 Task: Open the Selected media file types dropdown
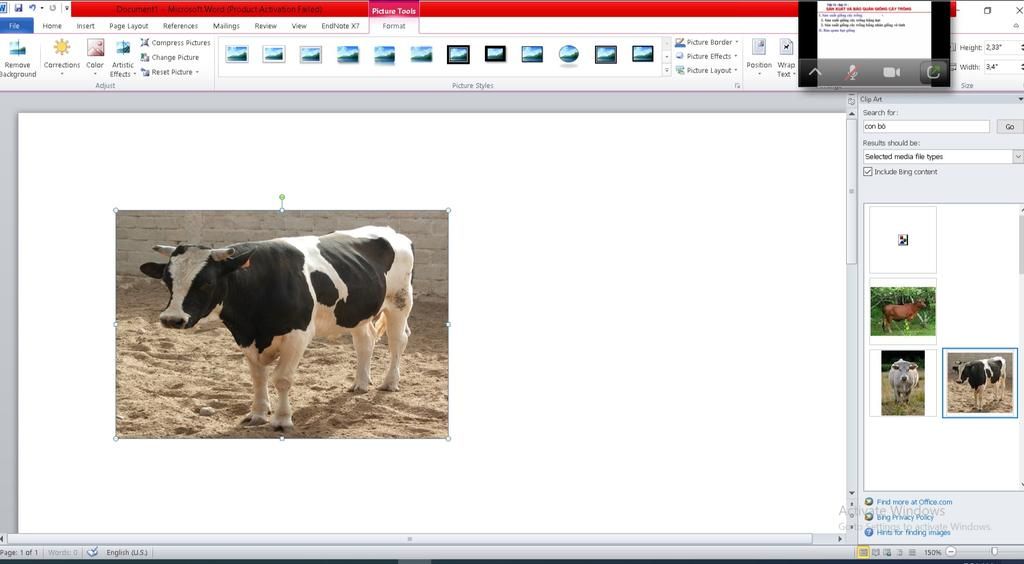click(x=1017, y=157)
